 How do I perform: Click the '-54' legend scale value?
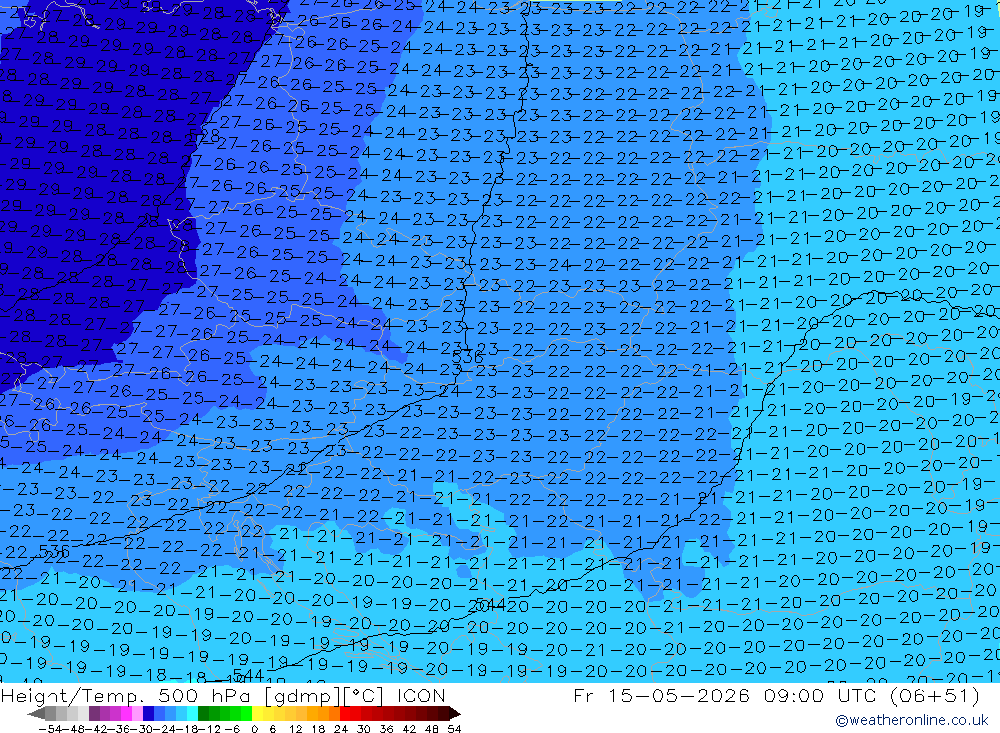[x=50, y=729]
